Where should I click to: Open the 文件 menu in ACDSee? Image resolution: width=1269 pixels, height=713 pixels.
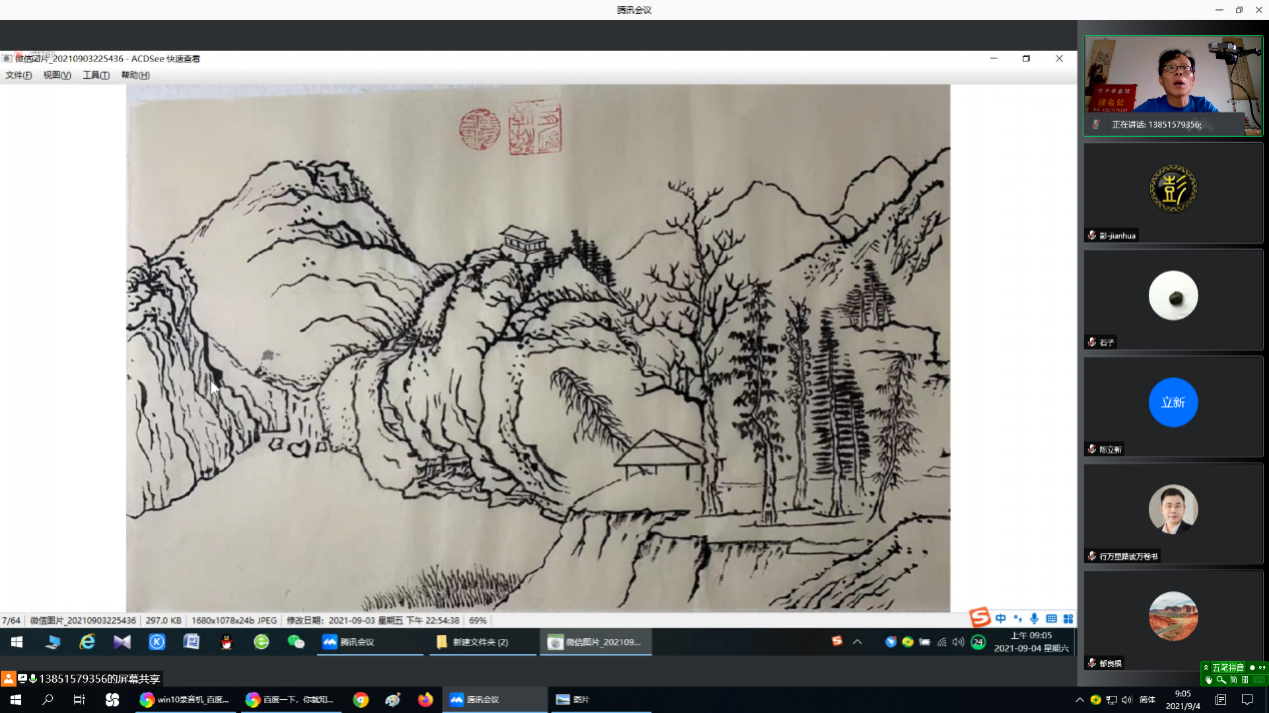17,74
